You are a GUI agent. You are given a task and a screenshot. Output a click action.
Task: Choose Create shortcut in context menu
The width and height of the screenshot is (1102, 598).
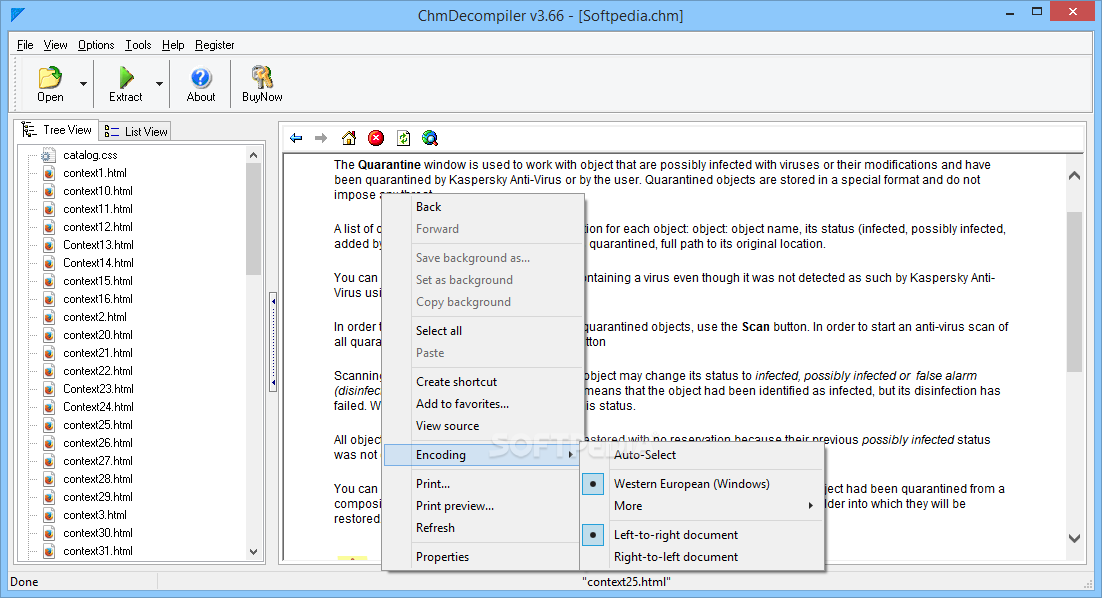click(x=482, y=382)
